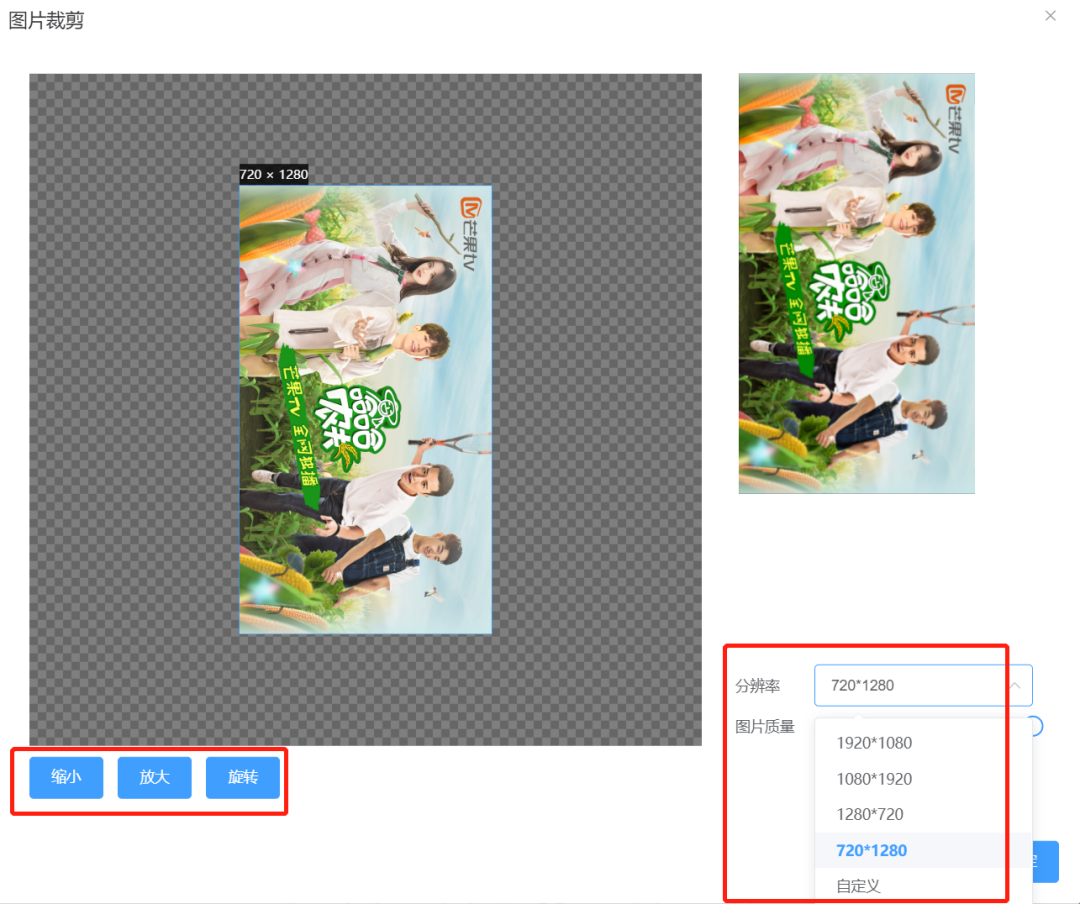
Task: Choose the highlighted 720*1280 option
Action: click(x=923, y=850)
